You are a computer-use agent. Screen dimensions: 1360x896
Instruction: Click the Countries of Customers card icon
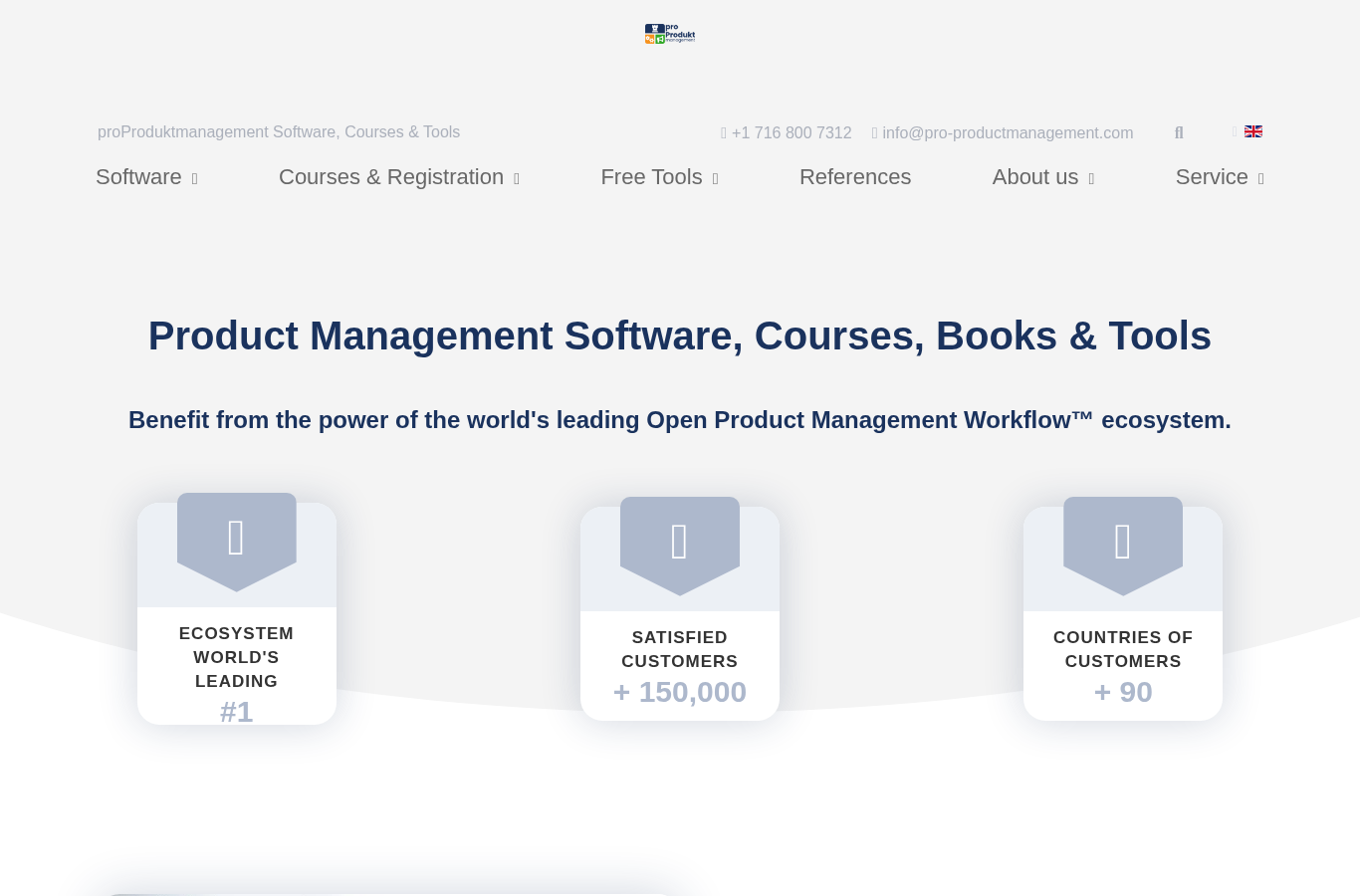click(1123, 542)
